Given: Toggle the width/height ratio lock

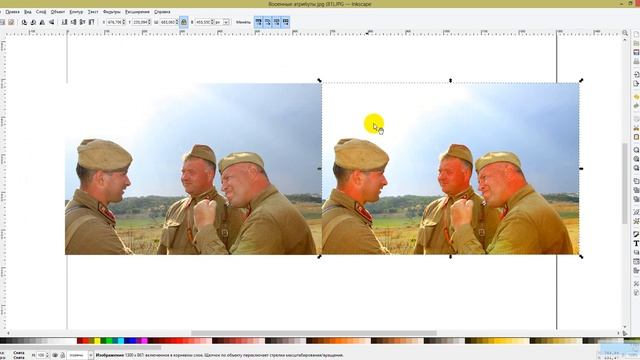Looking at the screenshot, I should point(184,22).
